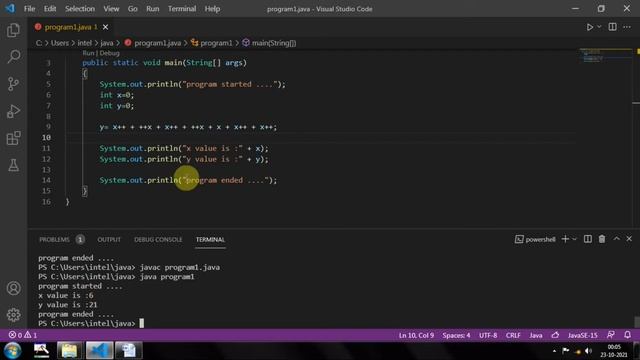The image size is (640, 360).
Task: Open the Windows Start button
Action: click(x=12, y=350)
